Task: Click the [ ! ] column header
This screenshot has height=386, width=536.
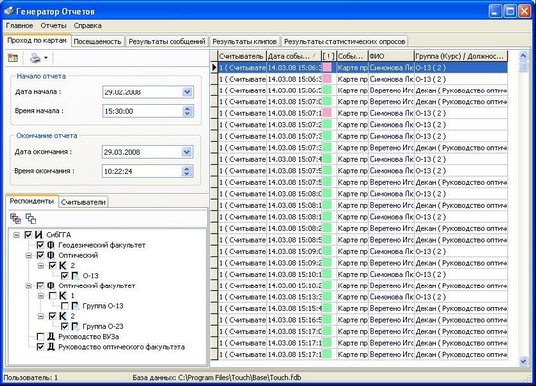Action: pos(329,56)
